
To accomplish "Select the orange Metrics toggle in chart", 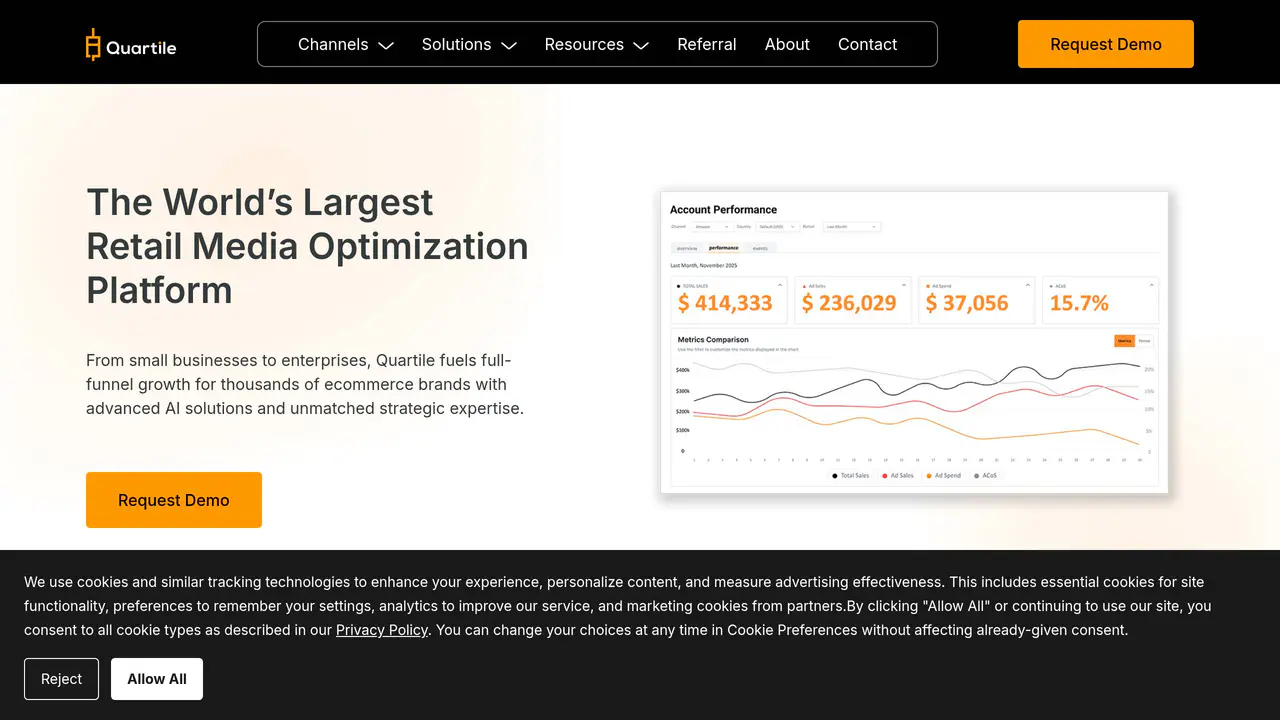I will 1125,341.
